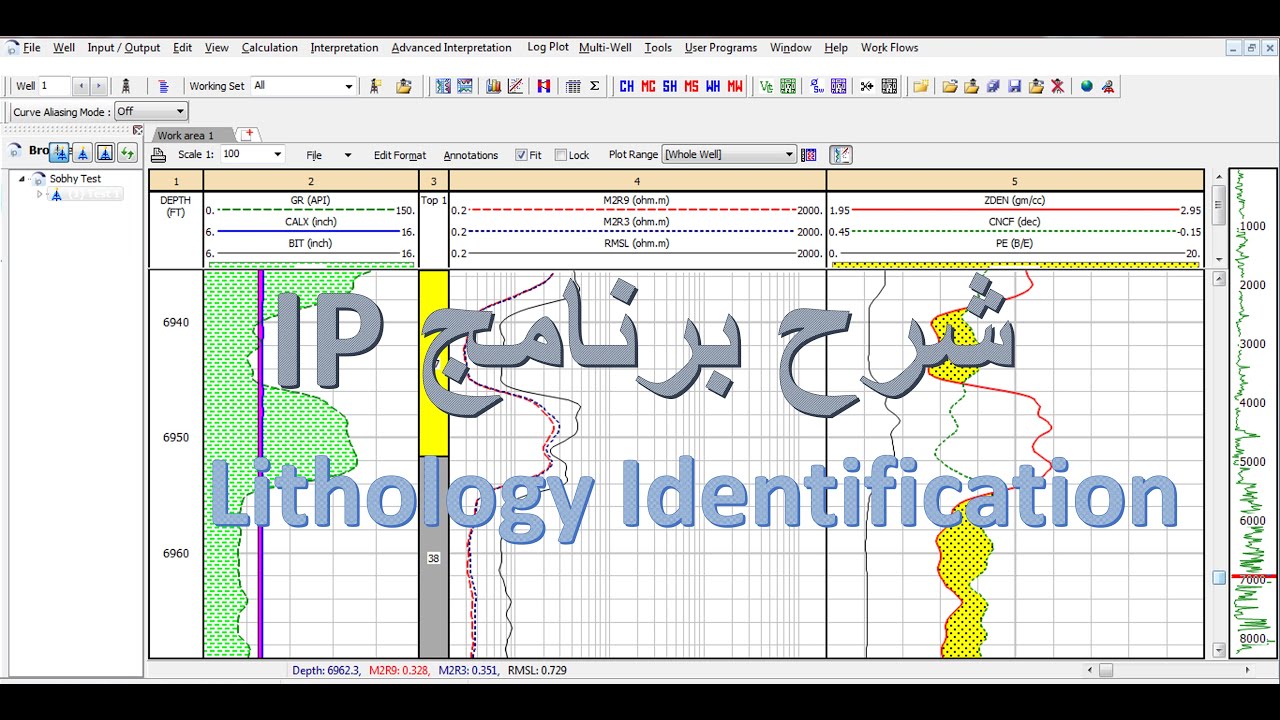Click the track 4 header number

pos(637,181)
